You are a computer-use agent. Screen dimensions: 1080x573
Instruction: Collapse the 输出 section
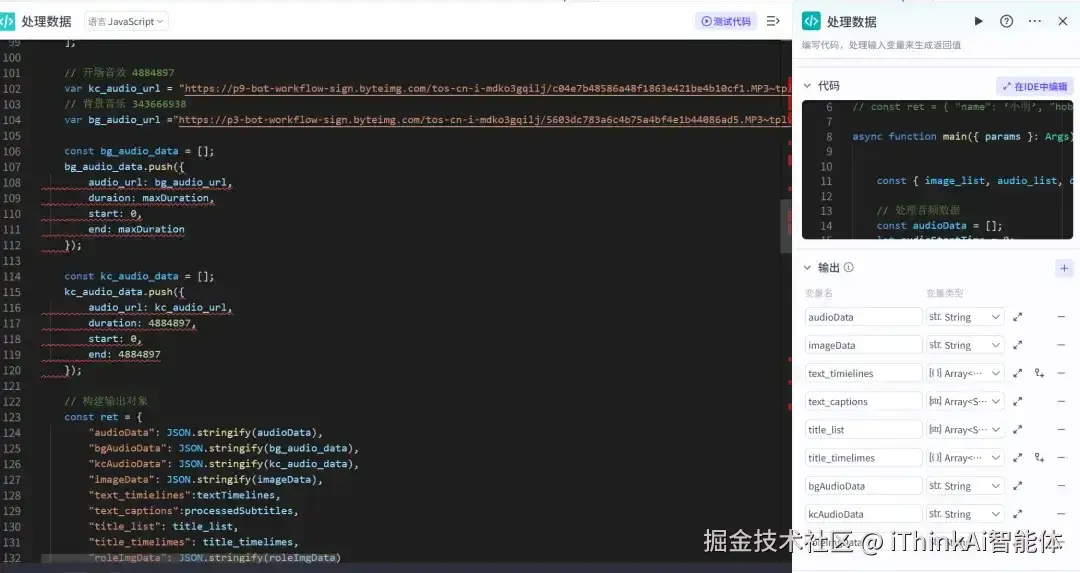(807, 267)
